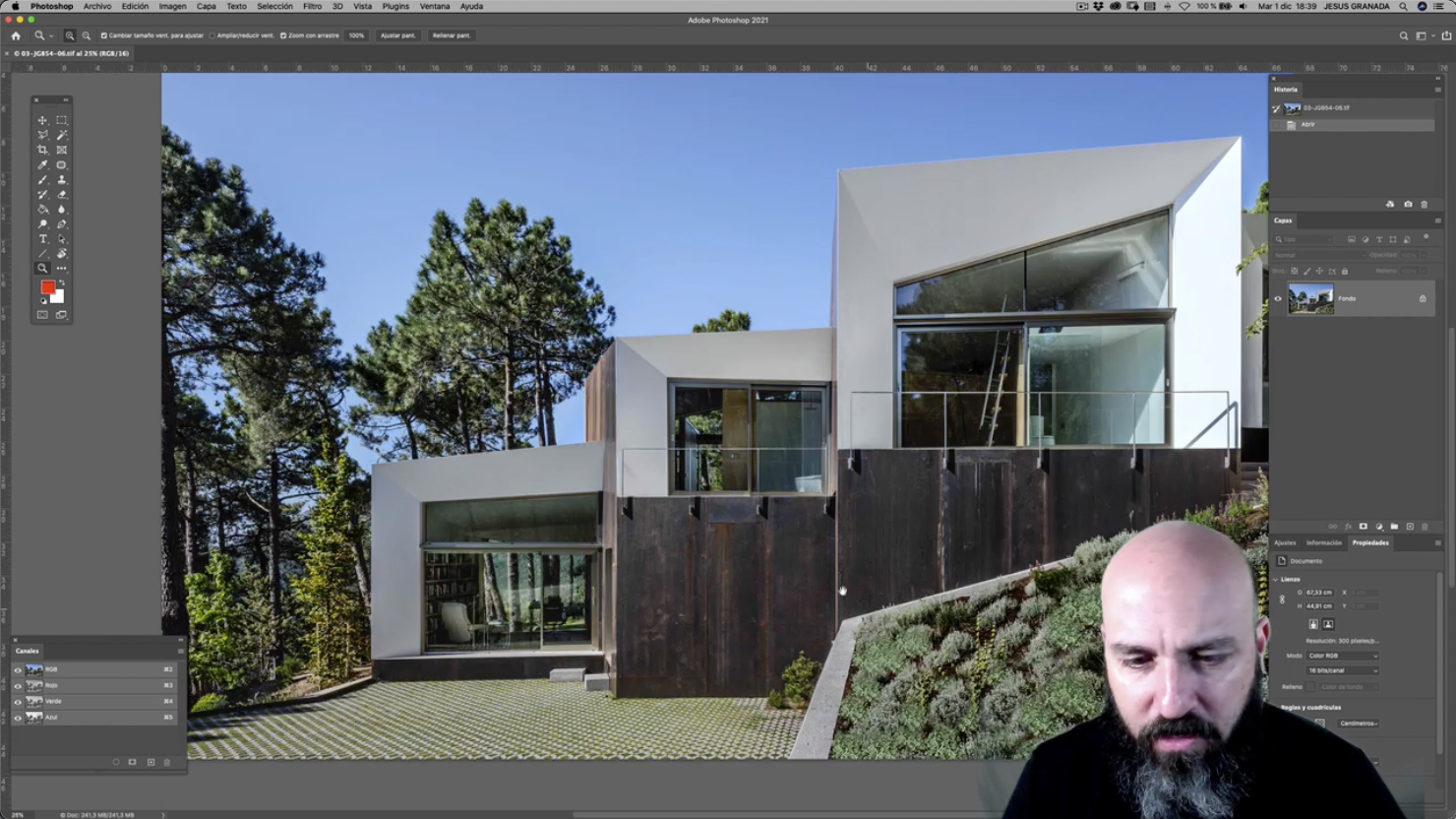Open the Modo 'Color RGB' dropdown
This screenshot has height=819, width=1456.
coord(1342,656)
